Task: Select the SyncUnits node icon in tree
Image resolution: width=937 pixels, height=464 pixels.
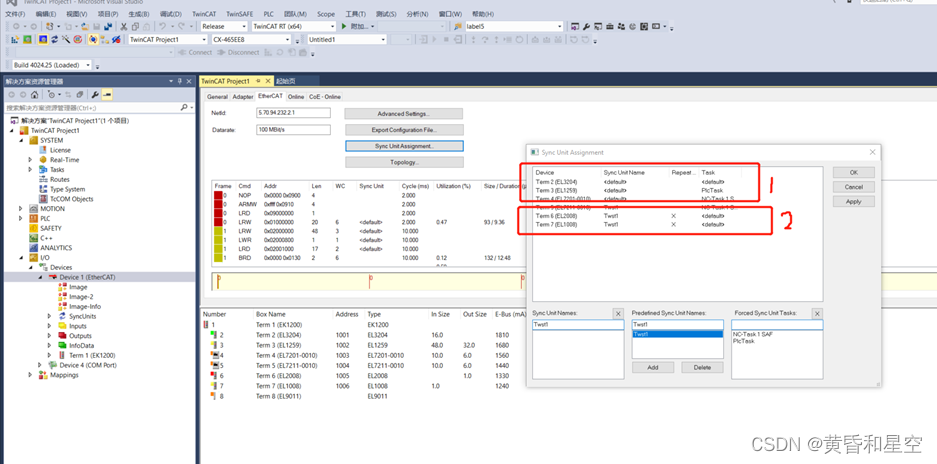Action: (x=61, y=316)
